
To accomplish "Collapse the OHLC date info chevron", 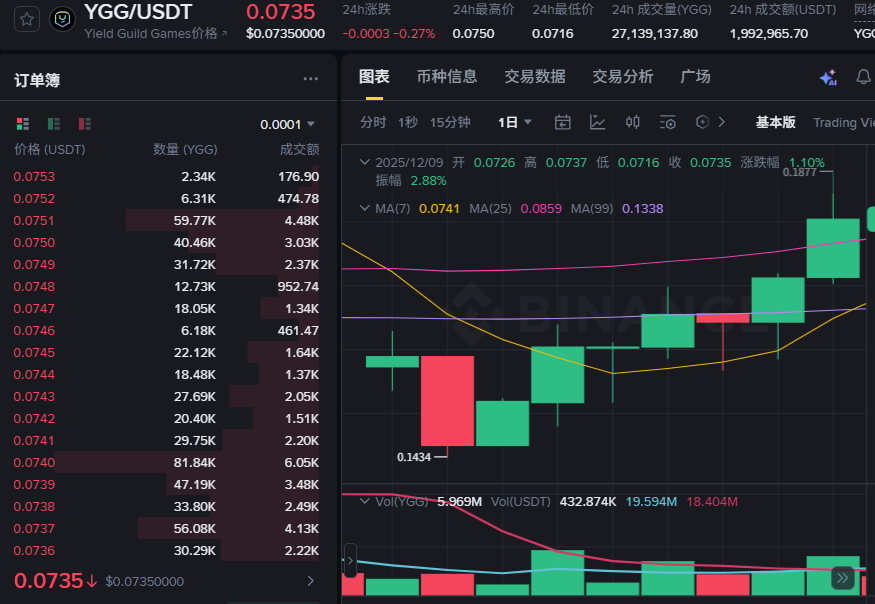I will [x=364, y=162].
